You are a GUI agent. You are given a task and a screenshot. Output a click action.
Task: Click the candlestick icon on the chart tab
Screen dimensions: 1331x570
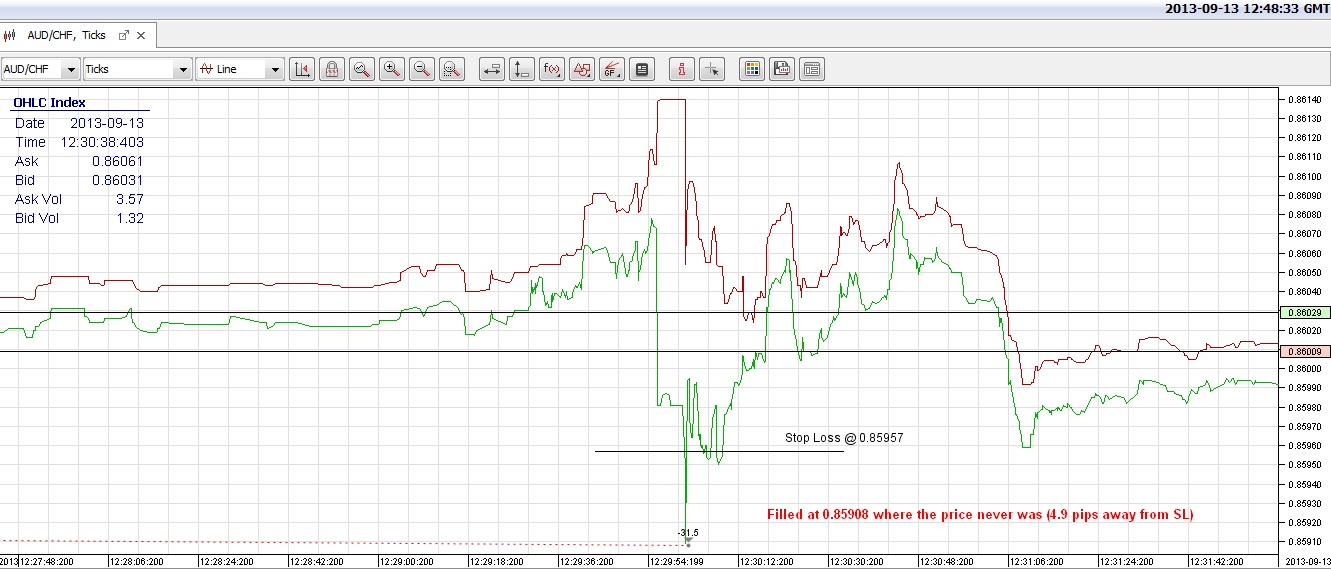(12, 35)
